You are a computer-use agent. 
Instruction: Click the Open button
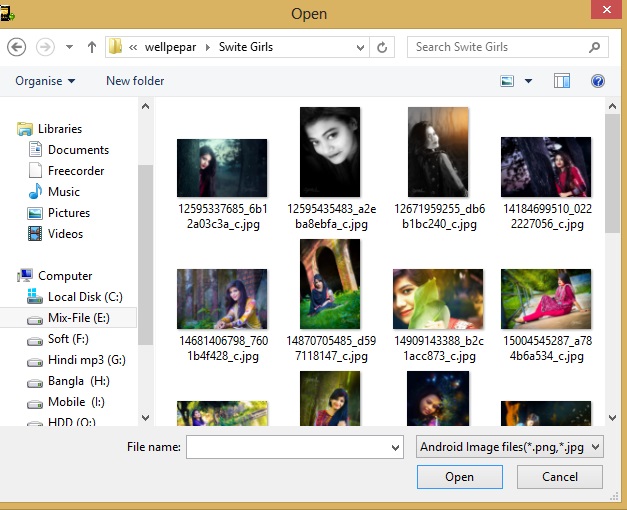pos(459,477)
